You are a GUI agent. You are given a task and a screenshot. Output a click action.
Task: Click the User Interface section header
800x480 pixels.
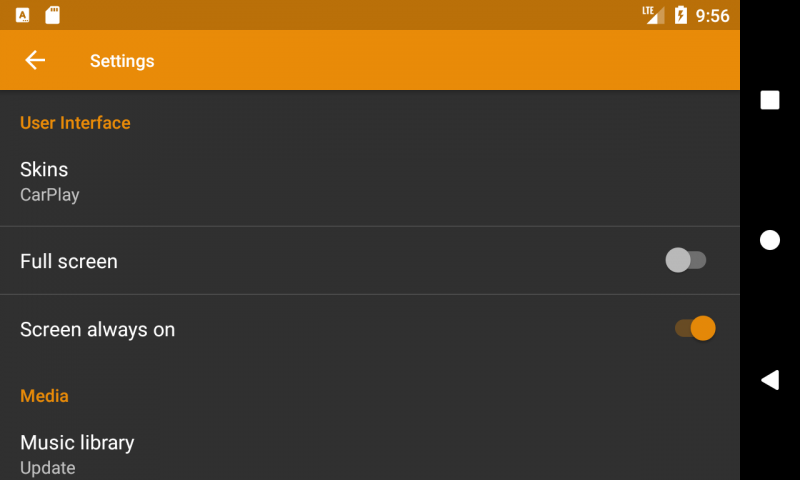[x=75, y=123]
